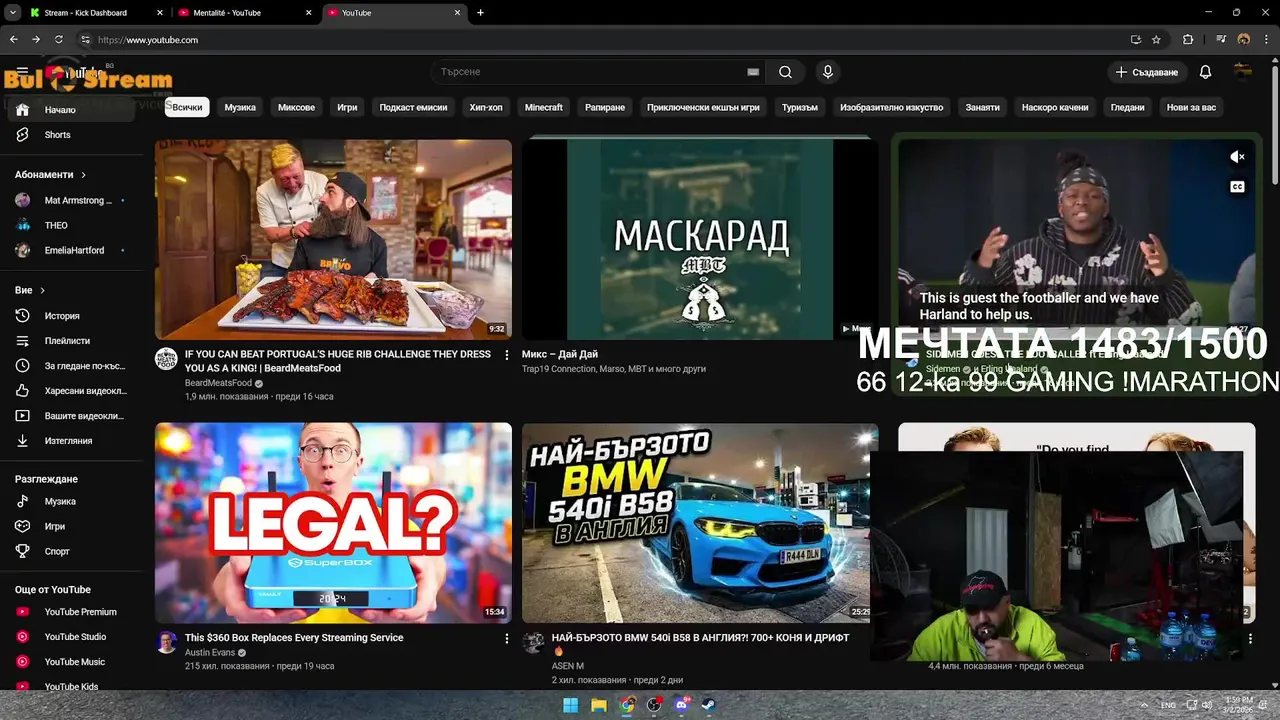Open the YouTube account avatar menu
This screenshot has width=1280, height=720.
[1243, 72]
